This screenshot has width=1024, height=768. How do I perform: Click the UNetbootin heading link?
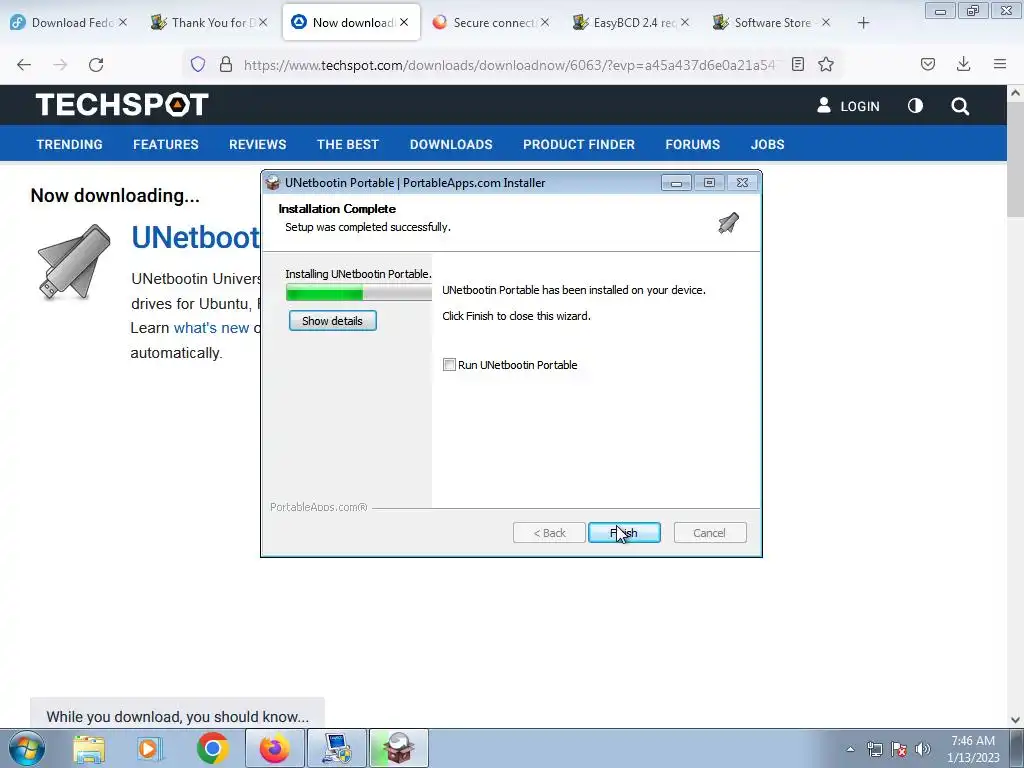point(196,238)
